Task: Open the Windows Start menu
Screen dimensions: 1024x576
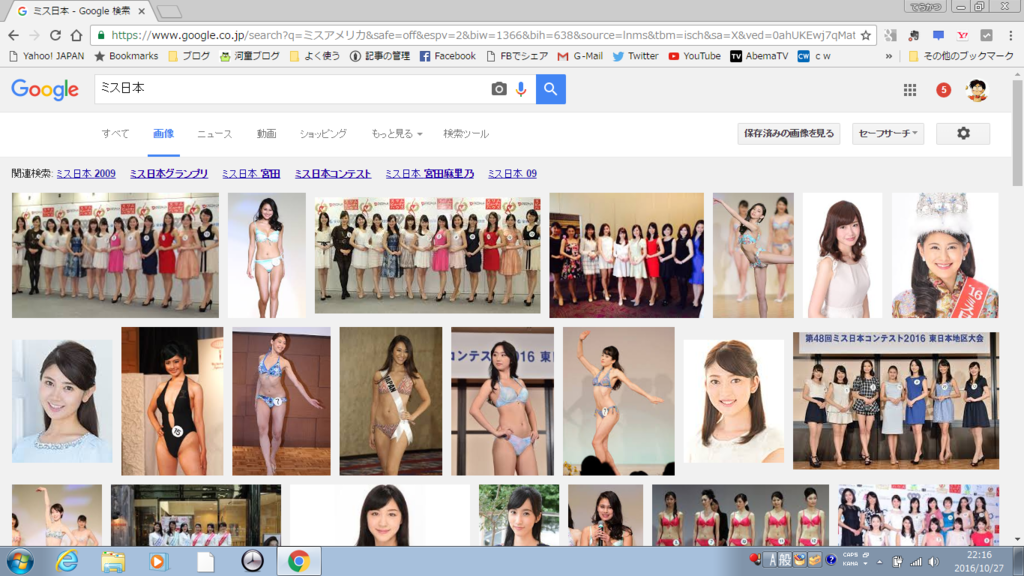Action: pyautogui.click(x=20, y=562)
